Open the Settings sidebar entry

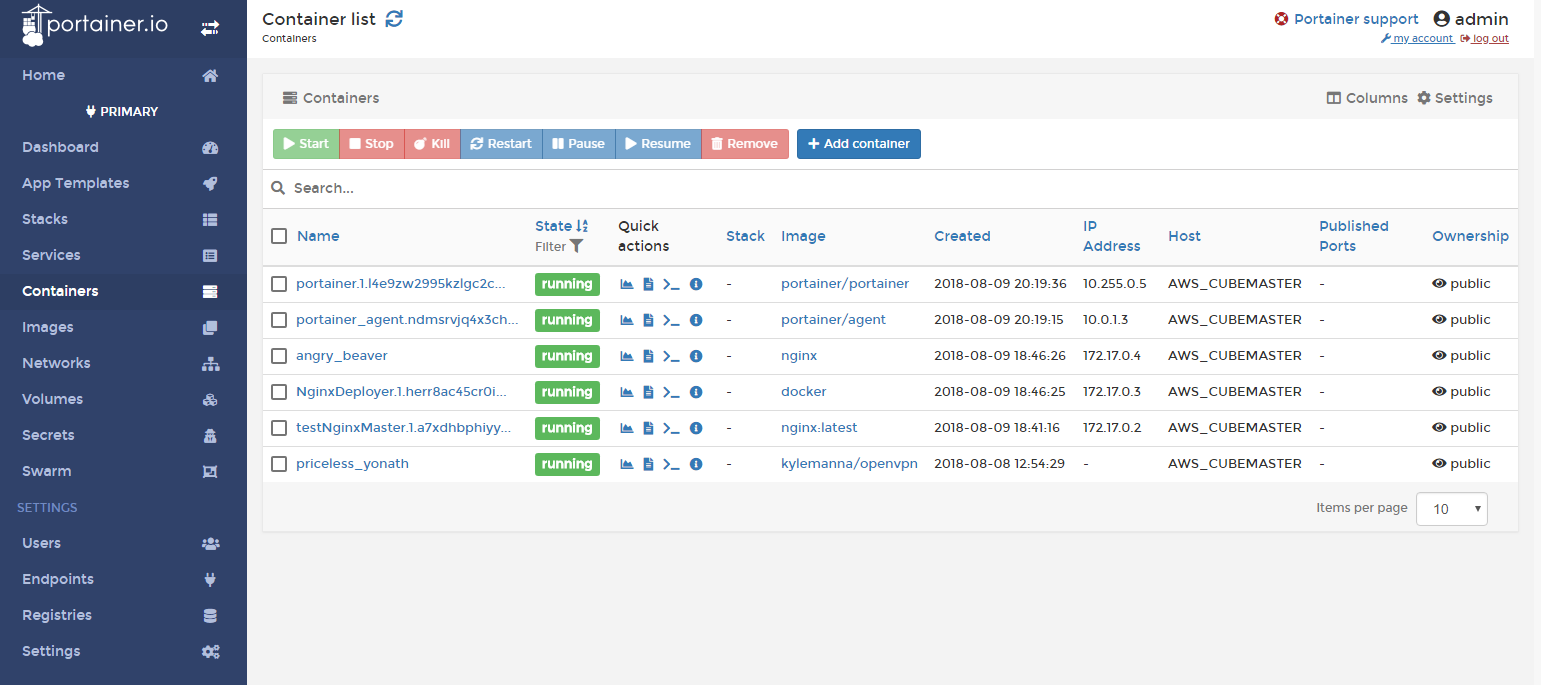click(51, 651)
